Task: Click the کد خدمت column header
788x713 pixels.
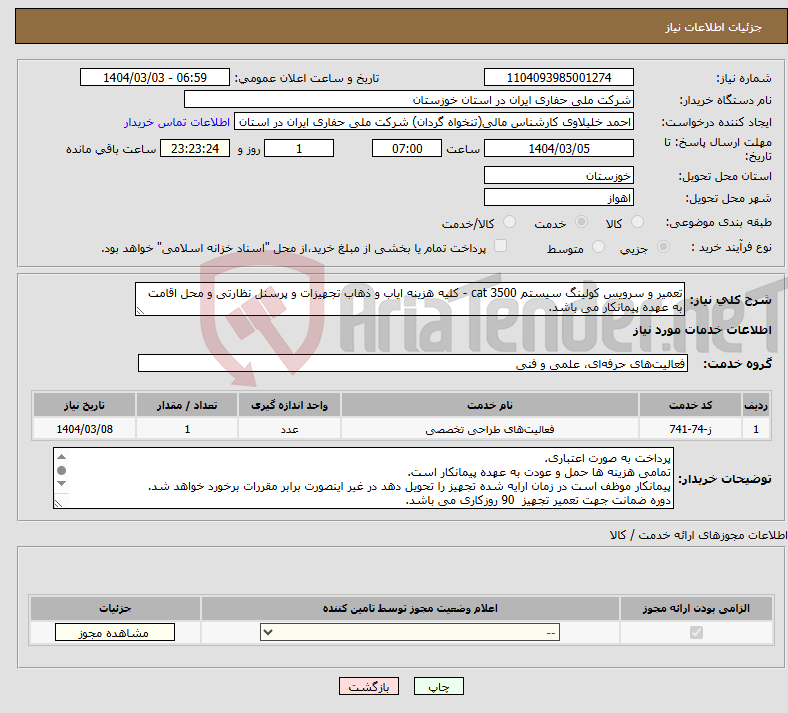Action: [691, 405]
